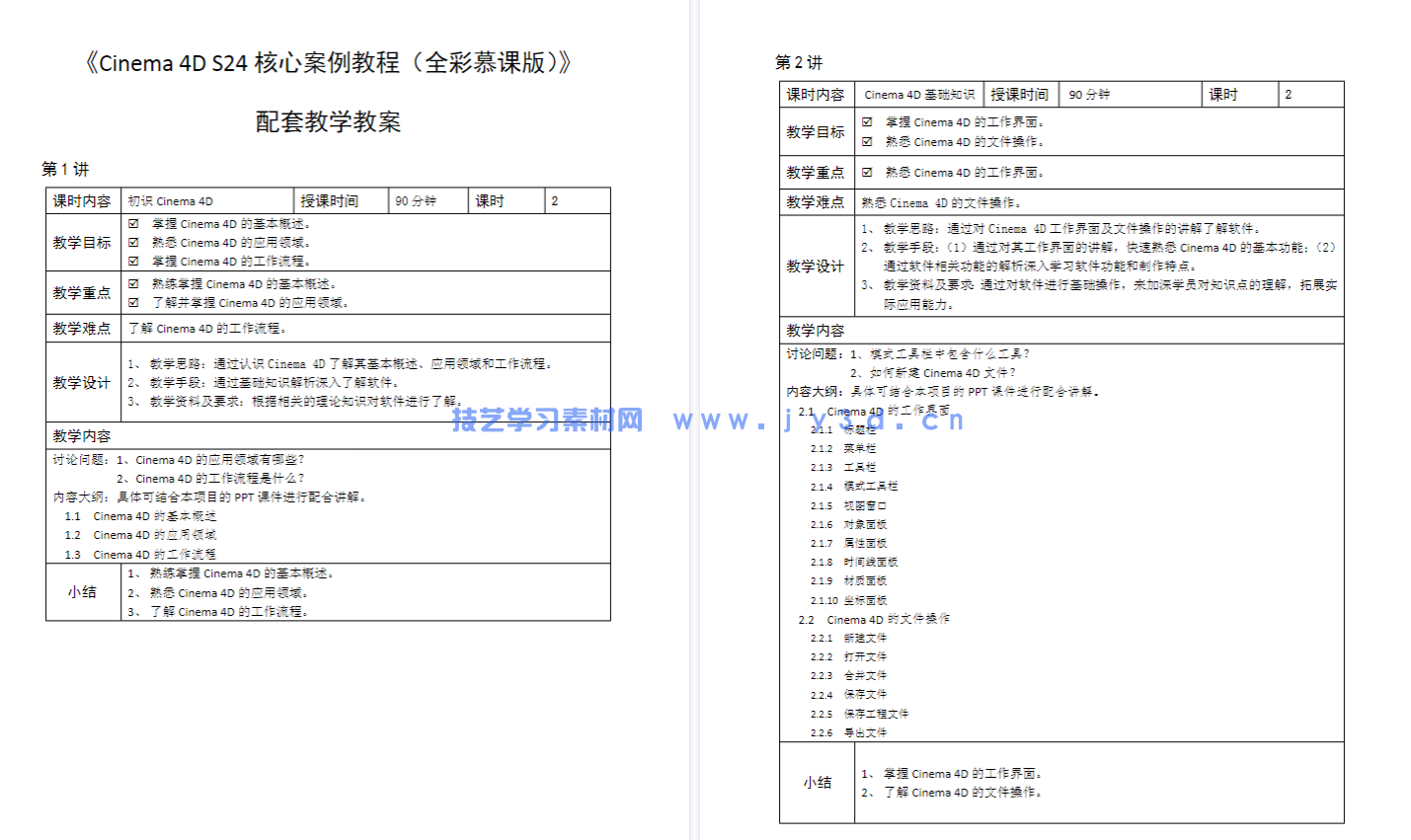Toggle "熟悉 Cinema 4D 的工作界面" under 教学重点
This screenshot has width=1411, height=840.
pyautogui.click(x=865, y=172)
